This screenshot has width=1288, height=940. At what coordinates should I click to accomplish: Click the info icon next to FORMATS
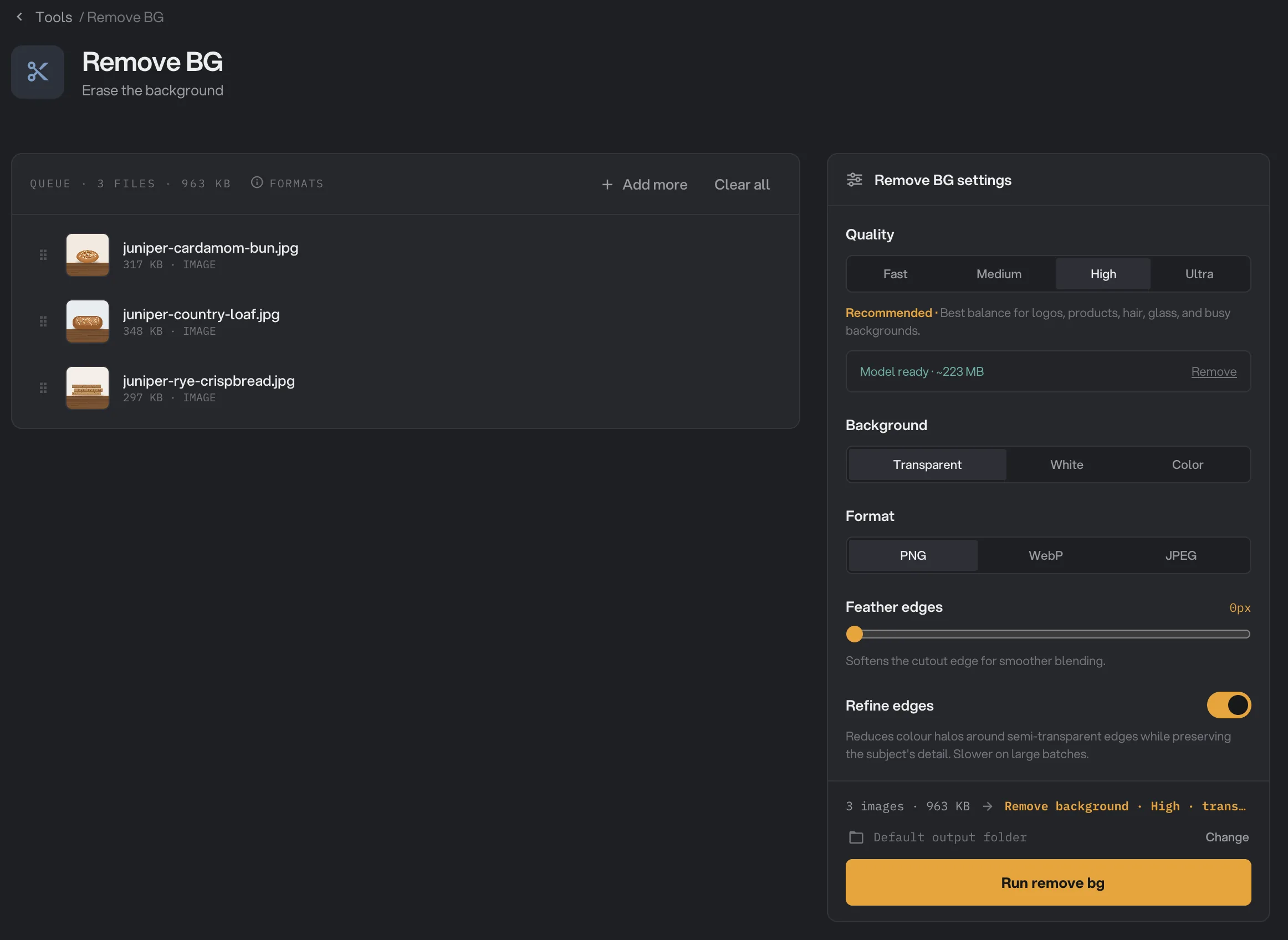[x=257, y=183]
